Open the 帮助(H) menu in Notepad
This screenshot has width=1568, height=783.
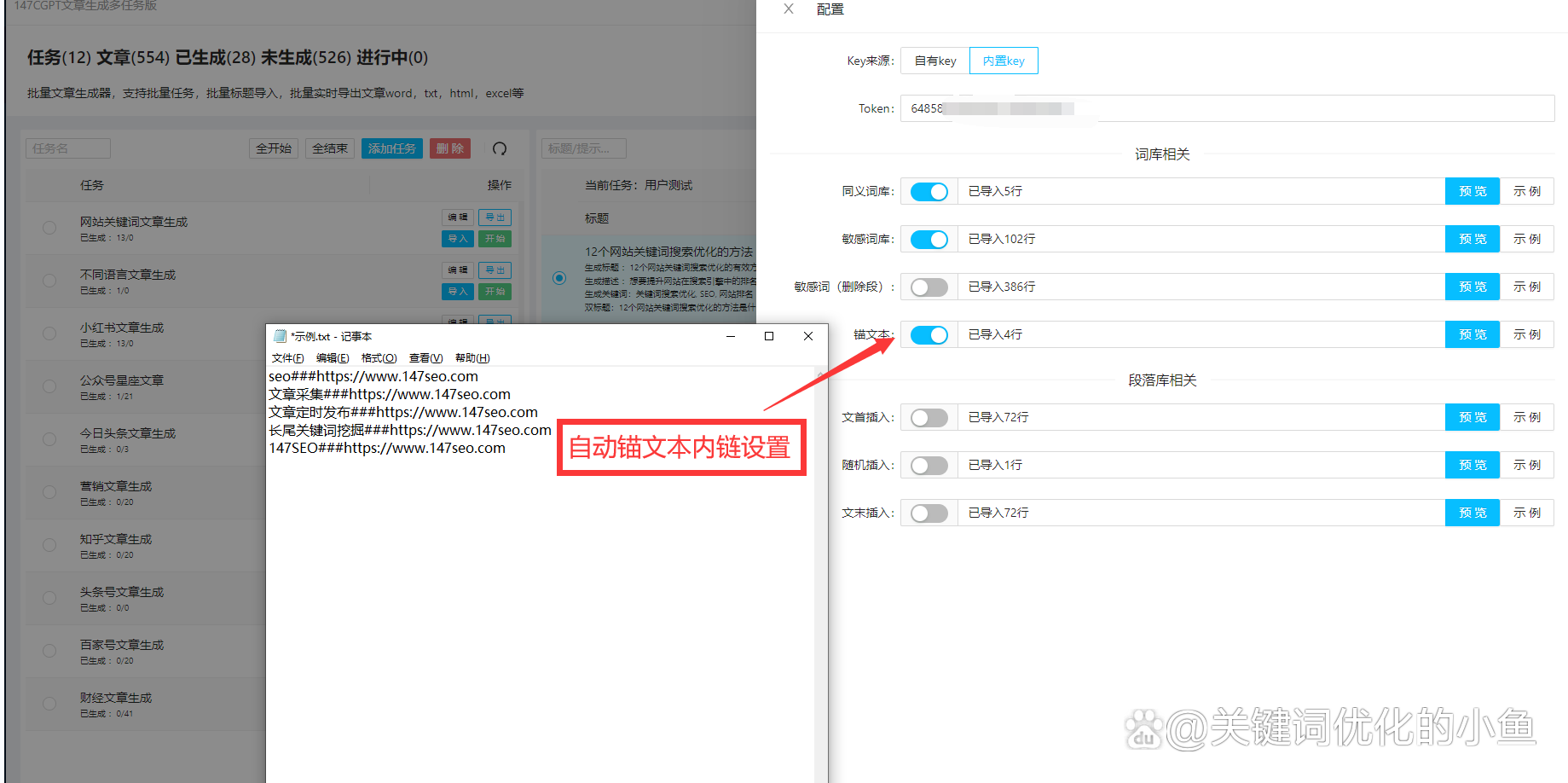point(471,357)
